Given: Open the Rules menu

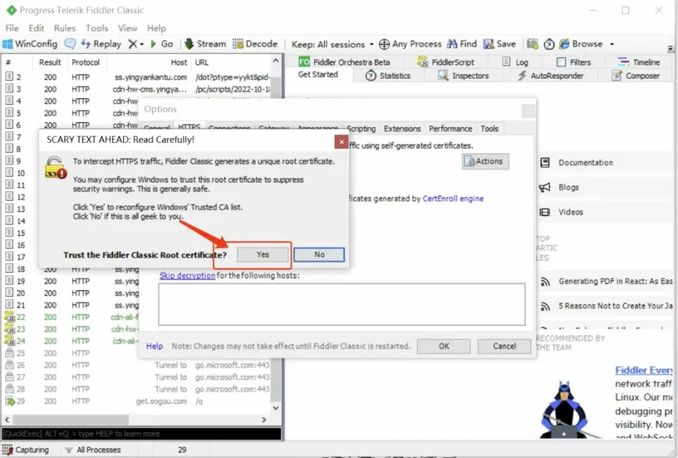Looking at the screenshot, I should [64, 28].
